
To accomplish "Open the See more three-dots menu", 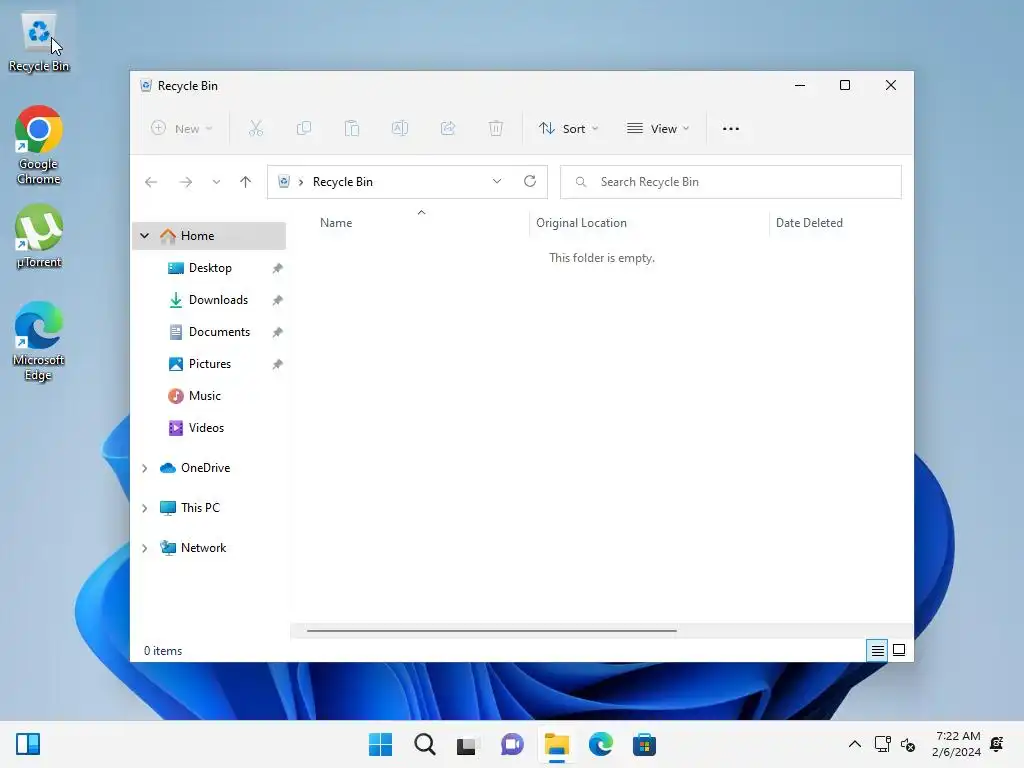I will (731, 129).
